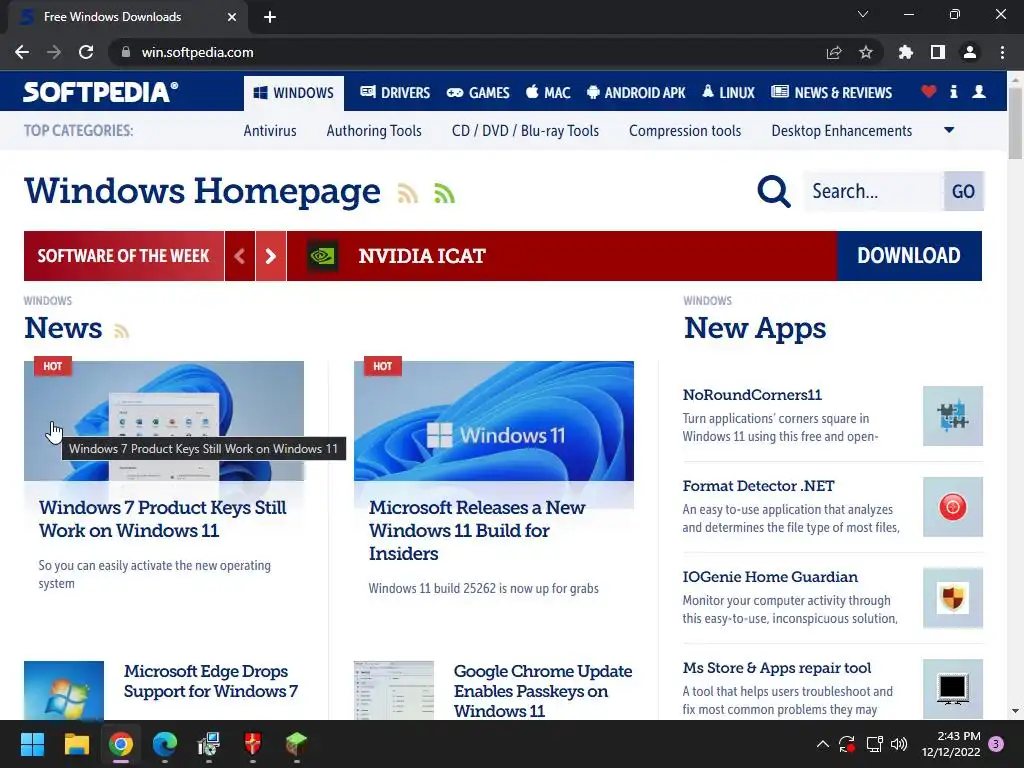Open the user account icon in Softpedia header

978,92
